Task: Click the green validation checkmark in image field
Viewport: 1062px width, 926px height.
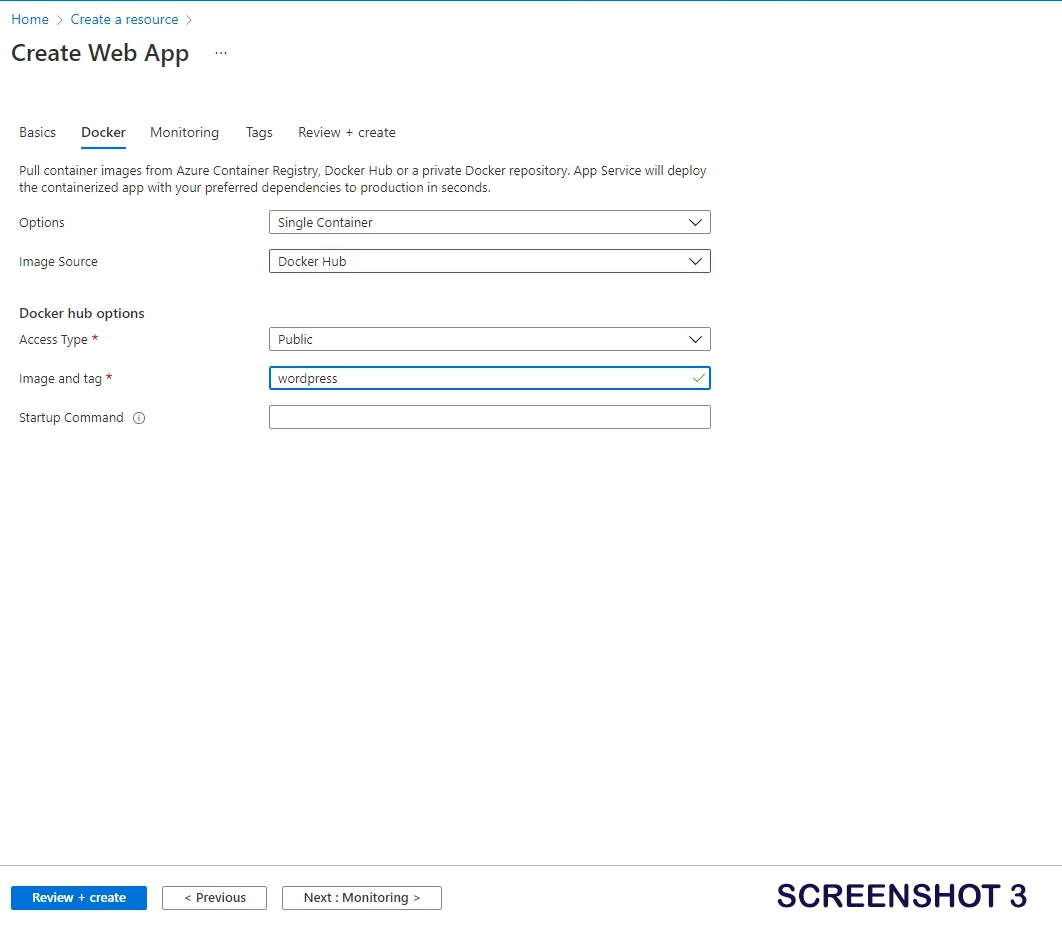Action: [698, 379]
